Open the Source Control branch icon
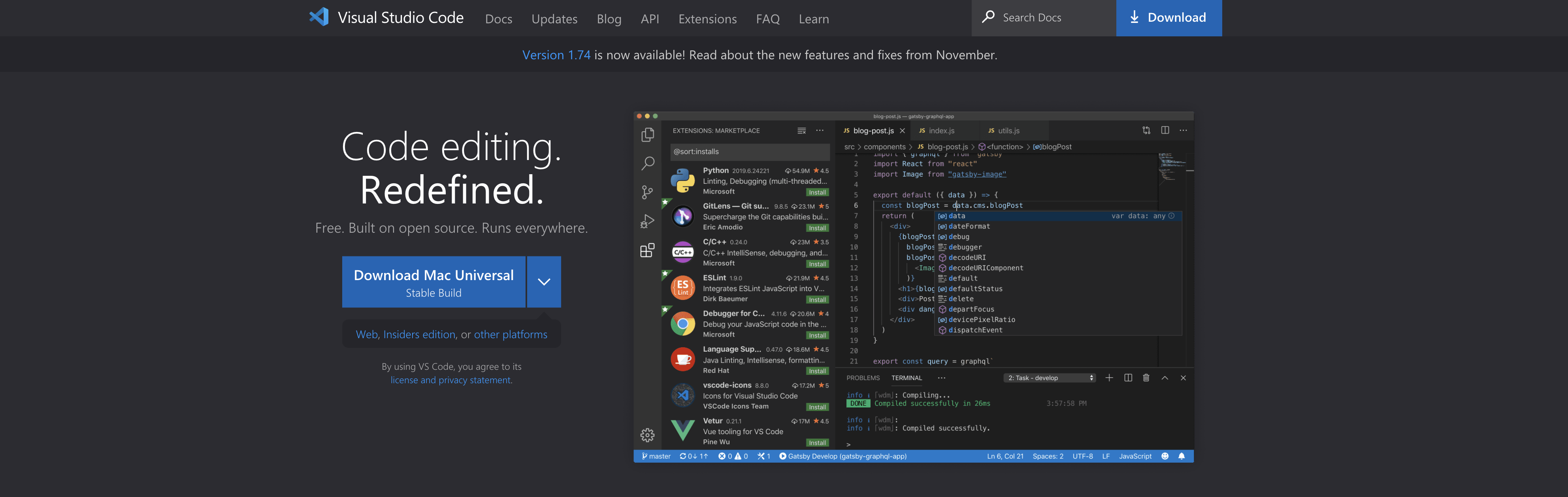Viewport: 1568px width, 497px height. (648, 192)
